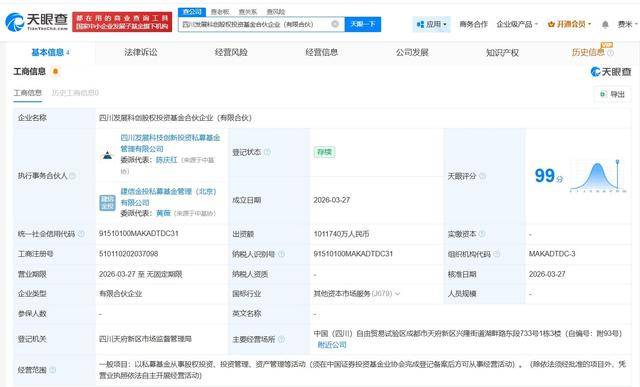Click the info icon next to 实缴资本
640x387 pixels.
[x=482, y=234]
